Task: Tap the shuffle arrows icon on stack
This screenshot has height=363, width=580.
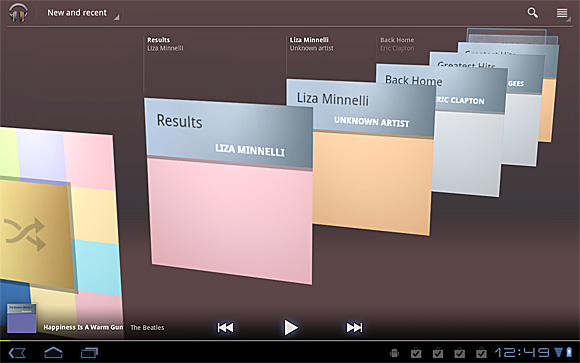Action: coord(25,235)
